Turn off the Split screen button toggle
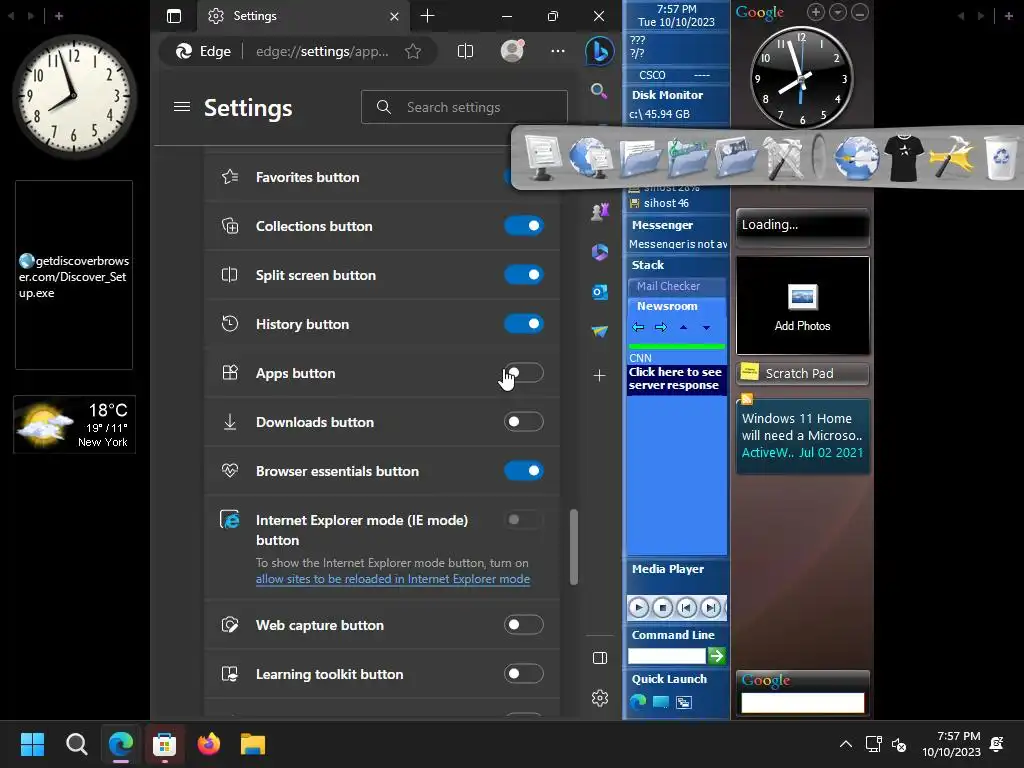This screenshot has width=1024, height=768. pos(524,275)
